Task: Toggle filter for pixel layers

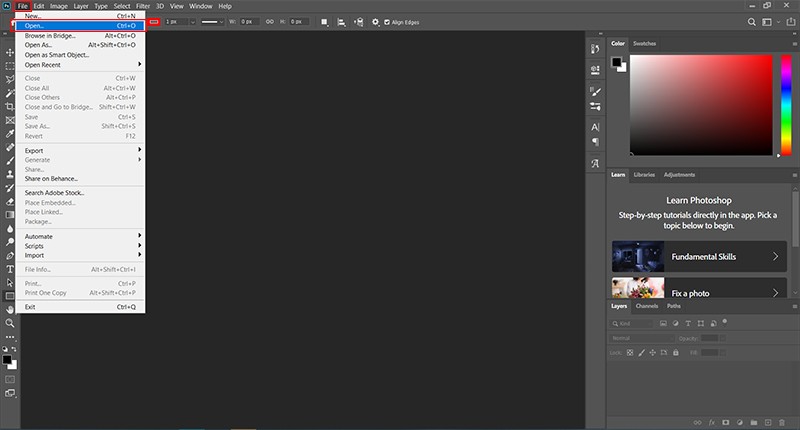Action: coord(663,323)
